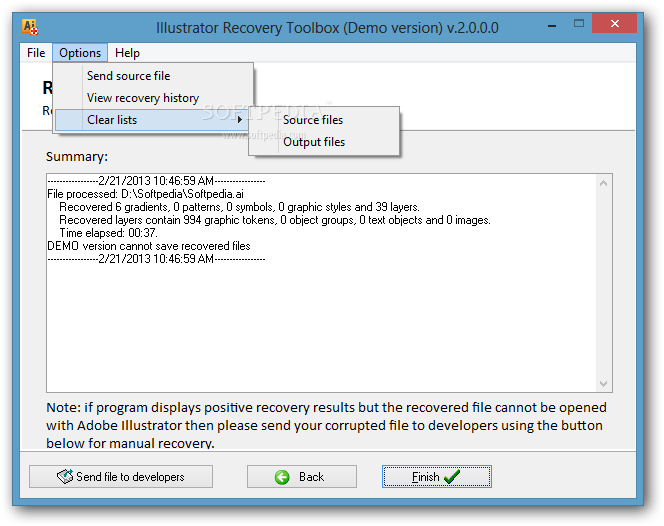Maximize the Illustrator Recovery Toolbox window
Image resolution: width=664 pixels, height=526 pixels.
point(578,24)
